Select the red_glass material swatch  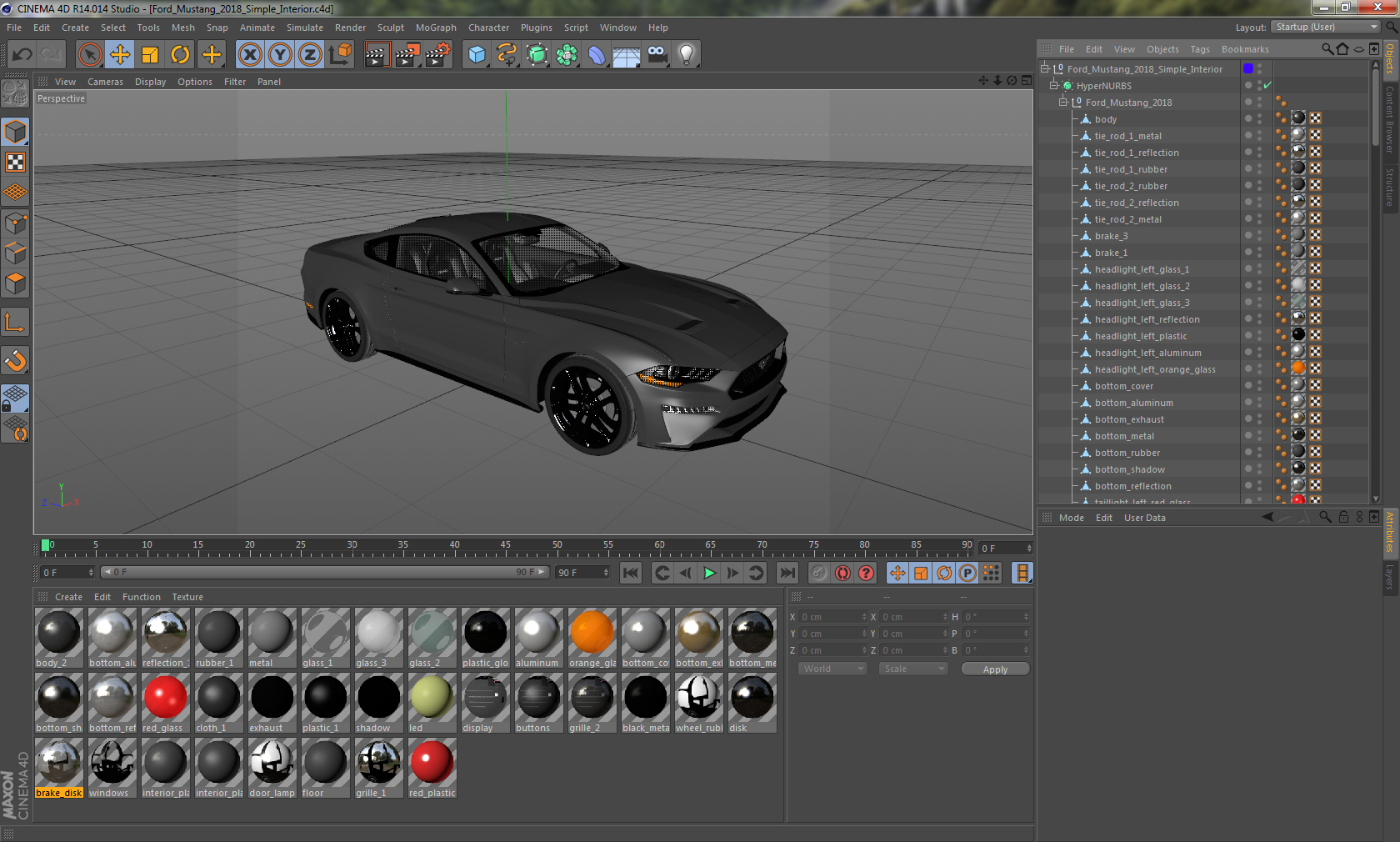tap(166, 703)
